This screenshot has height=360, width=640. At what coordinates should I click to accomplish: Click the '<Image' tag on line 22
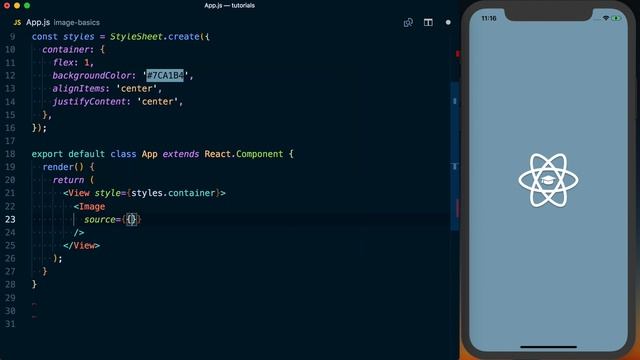click(x=89, y=207)
